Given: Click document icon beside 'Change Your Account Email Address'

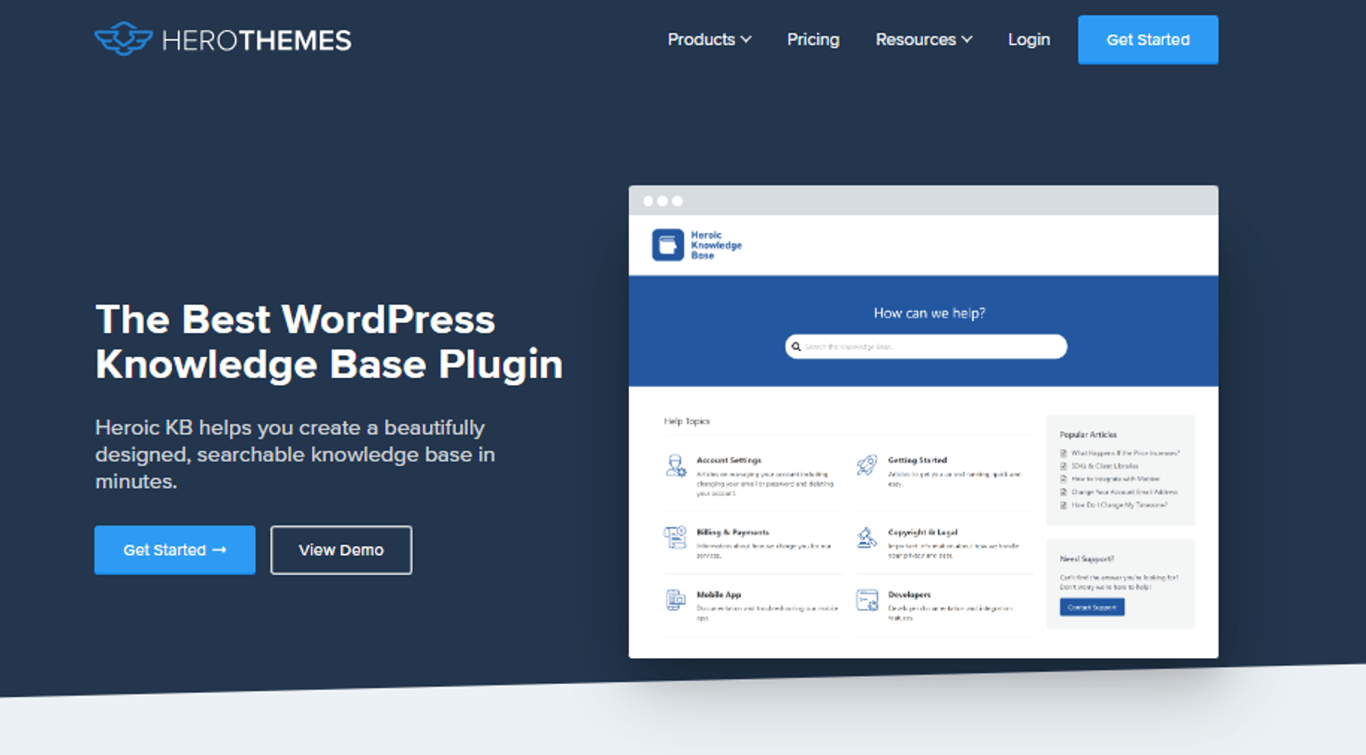Looking at the screenshot, I should point(1064,492).
